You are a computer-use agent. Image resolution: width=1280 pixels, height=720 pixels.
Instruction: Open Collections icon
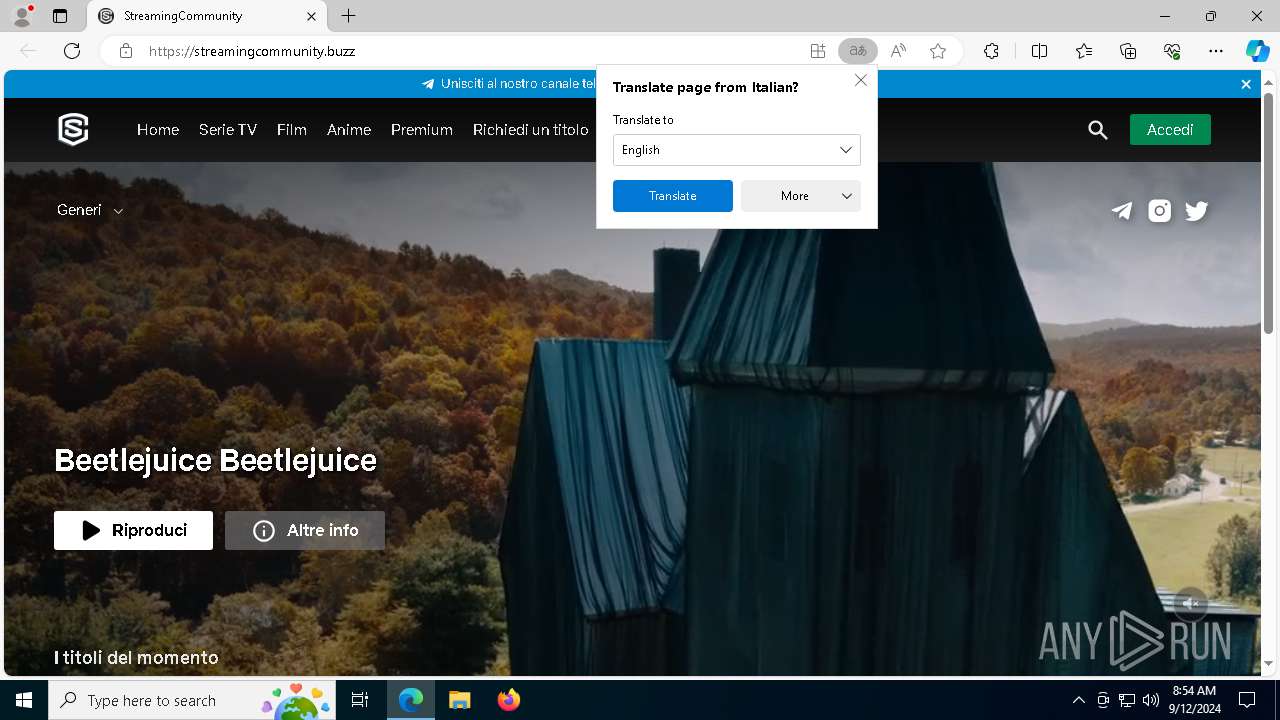click(x=1128, y=51)
